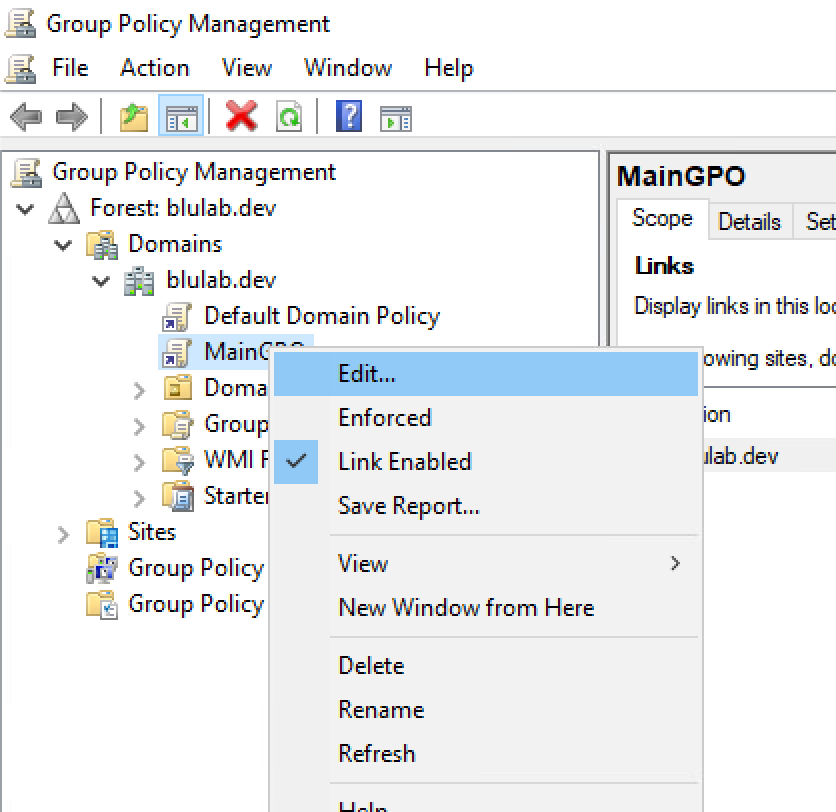Expand the Sites tree node

coord(63,534)
